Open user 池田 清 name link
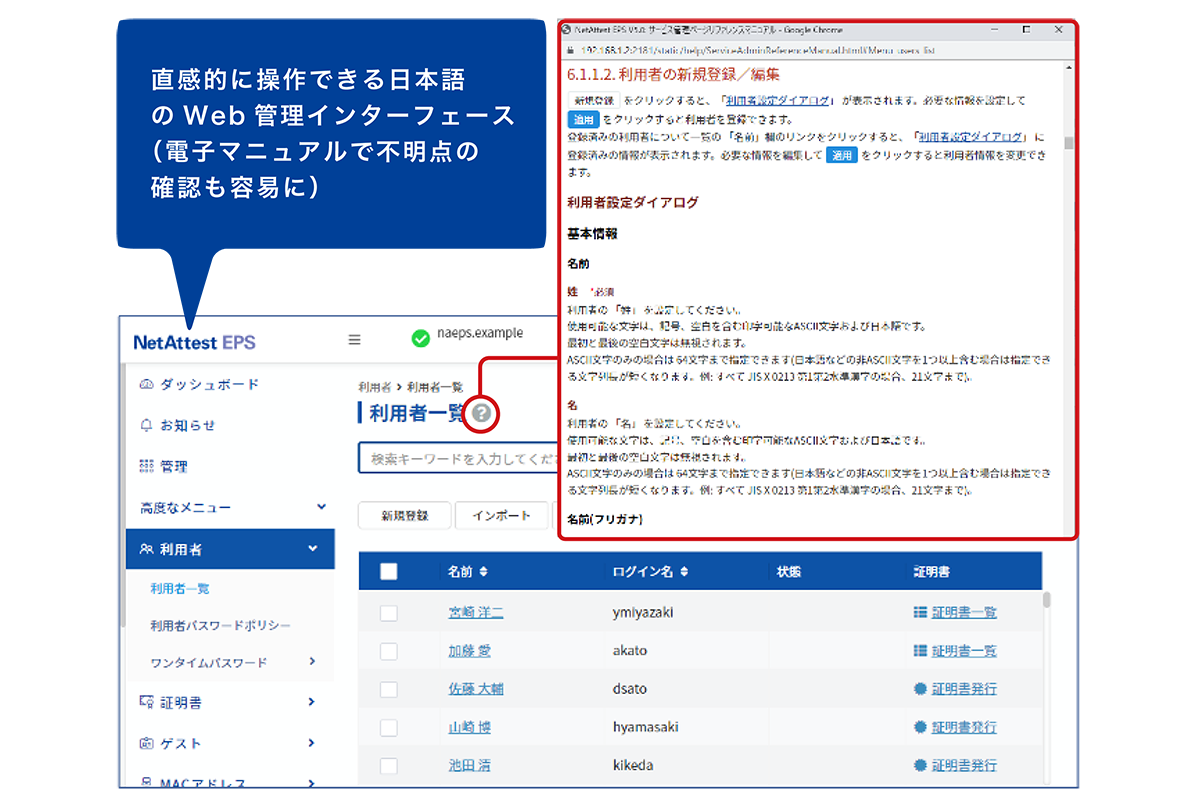 click(469, 766)
